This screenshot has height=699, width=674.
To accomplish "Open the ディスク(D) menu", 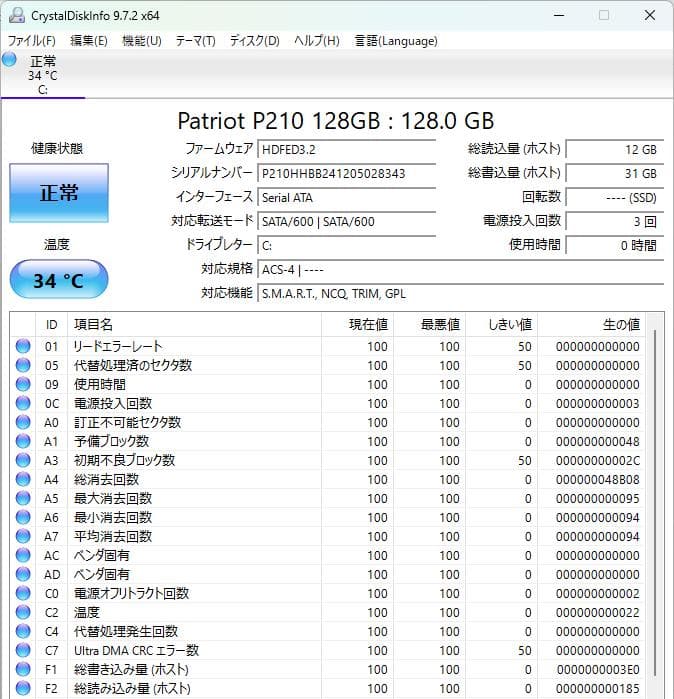I will coord(255,41).
